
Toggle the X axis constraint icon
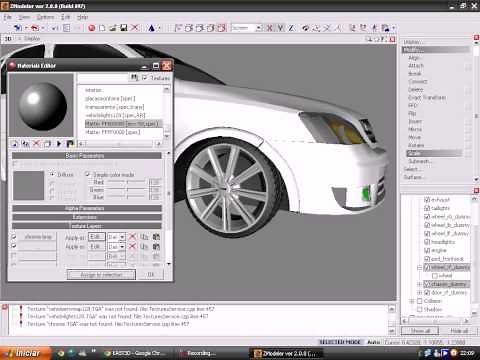click(x=269, y=28)
